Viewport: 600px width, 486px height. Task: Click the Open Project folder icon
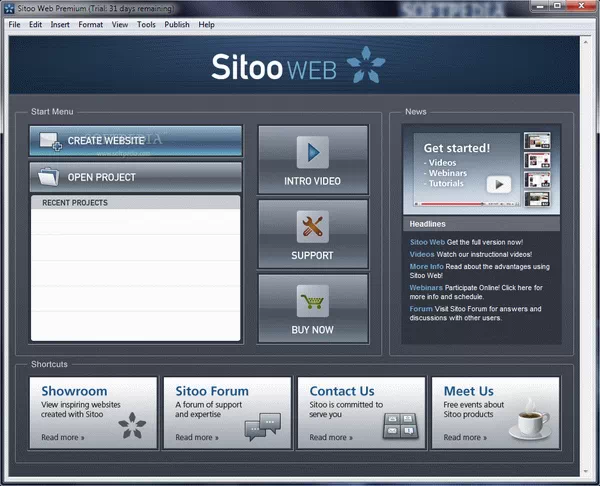pyautogui.click(x=48, y=177)
